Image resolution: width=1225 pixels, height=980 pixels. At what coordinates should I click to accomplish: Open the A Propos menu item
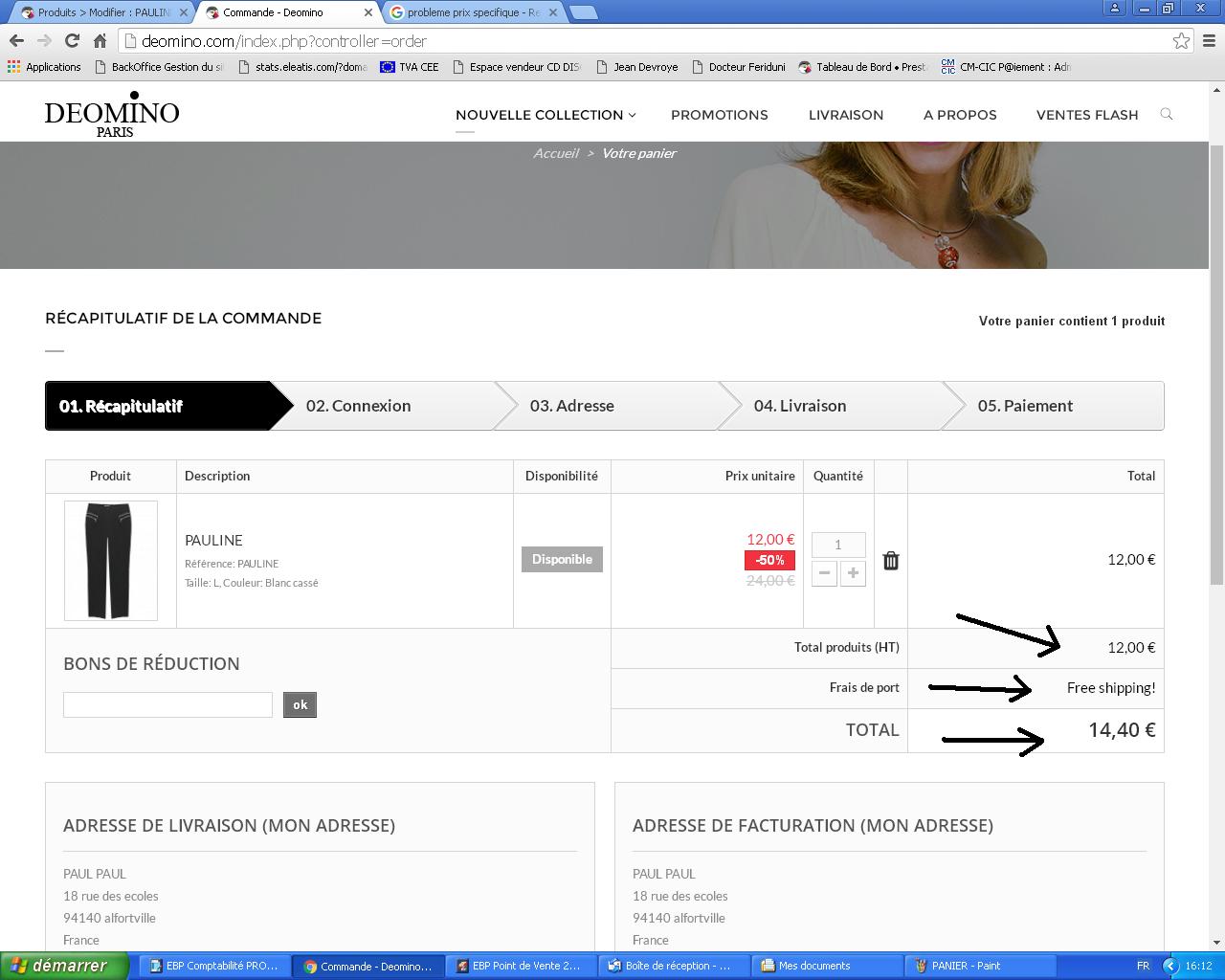point(960,115)
